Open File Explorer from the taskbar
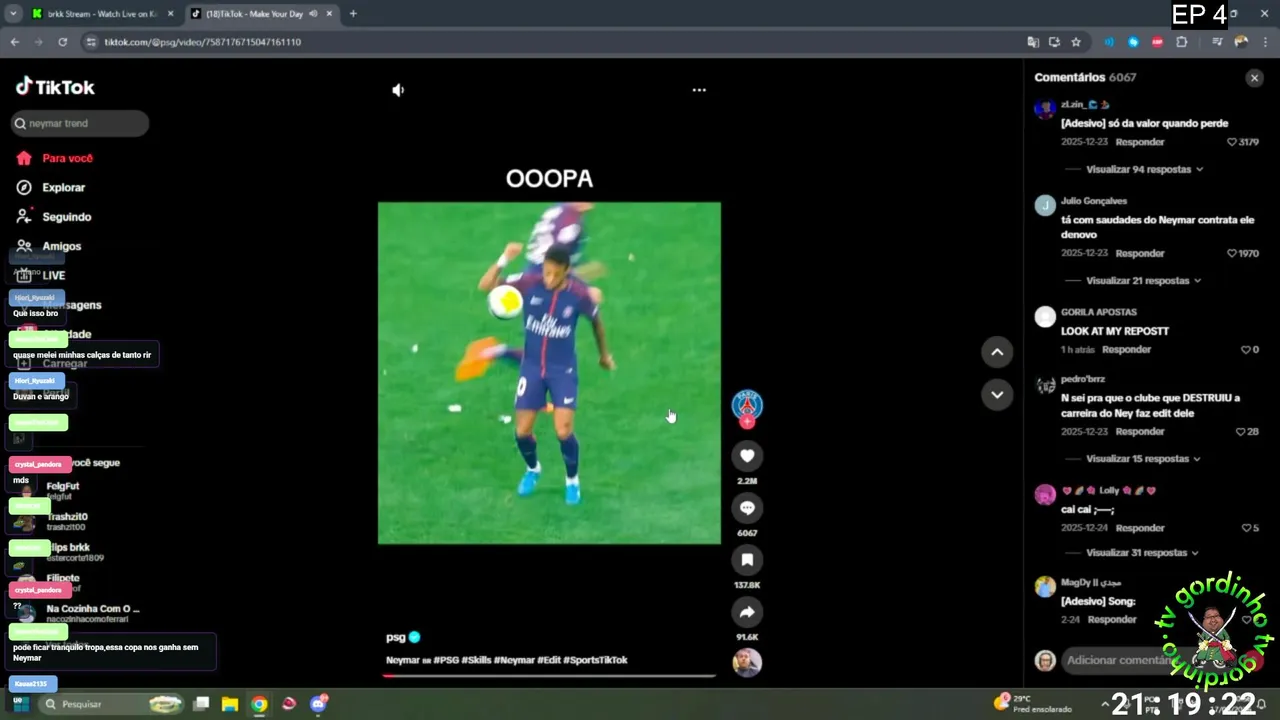1280x720 pixels. pos(230,704)
